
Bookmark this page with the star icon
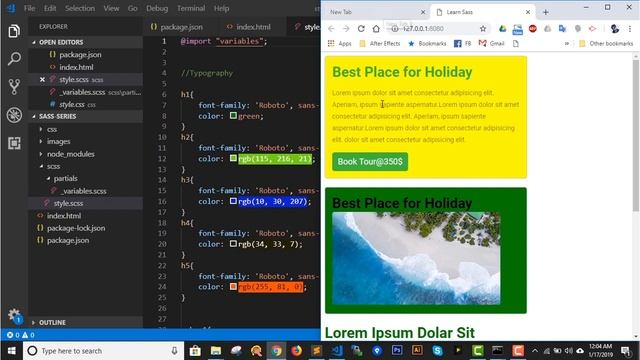[x=483, y=29]
